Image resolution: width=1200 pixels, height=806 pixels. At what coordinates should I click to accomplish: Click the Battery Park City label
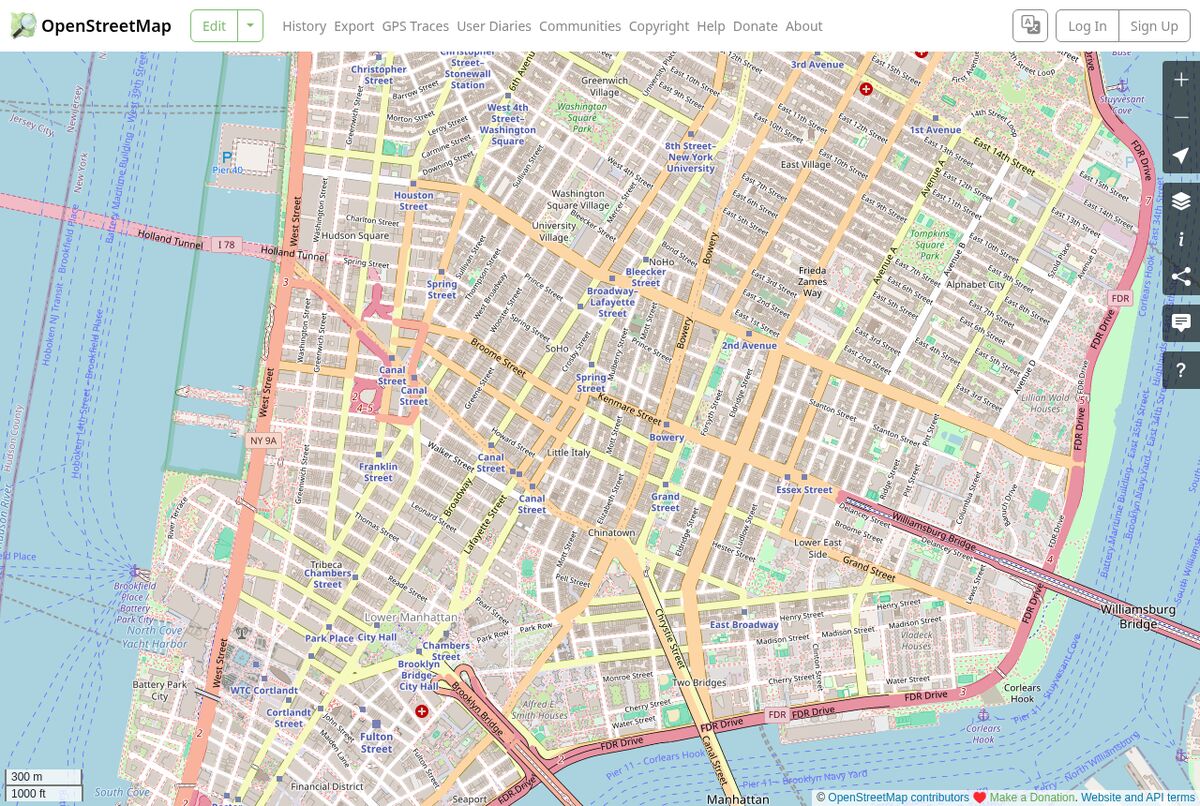pos(160,690)
